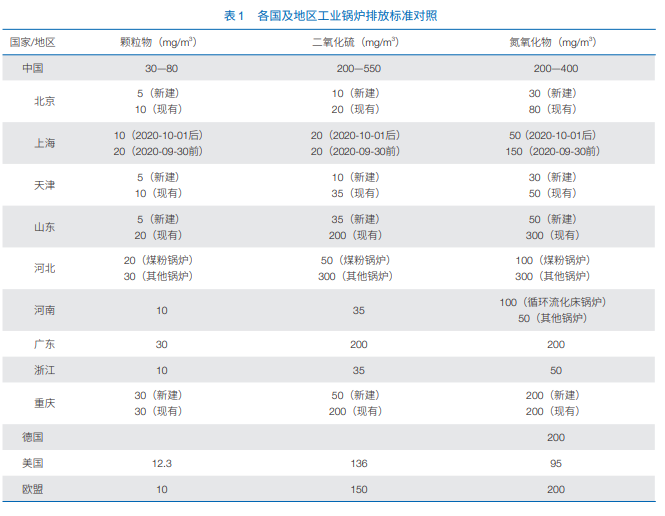Select the "北京" row label

click(x=44, y=101)
